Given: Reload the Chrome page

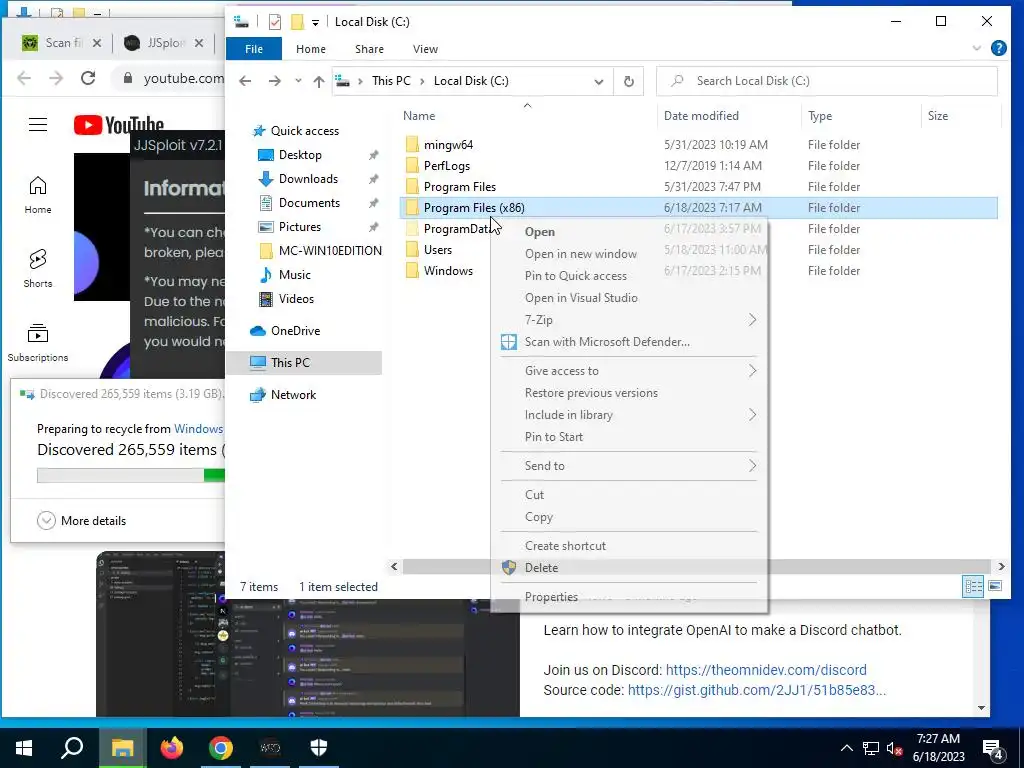Looking at the screenshot, I should (88, 78).
